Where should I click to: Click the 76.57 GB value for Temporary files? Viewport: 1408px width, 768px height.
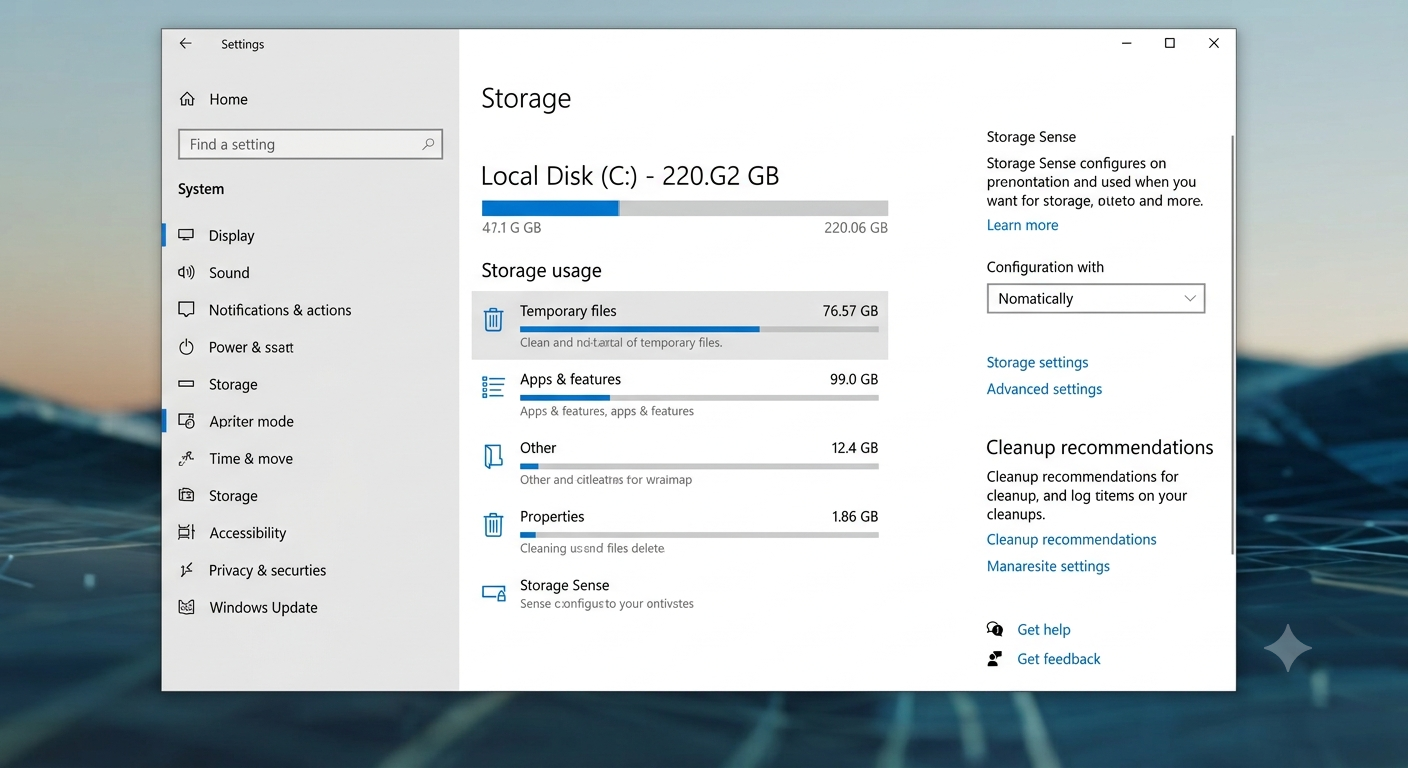pyautogui.click(x=850, y=311)
